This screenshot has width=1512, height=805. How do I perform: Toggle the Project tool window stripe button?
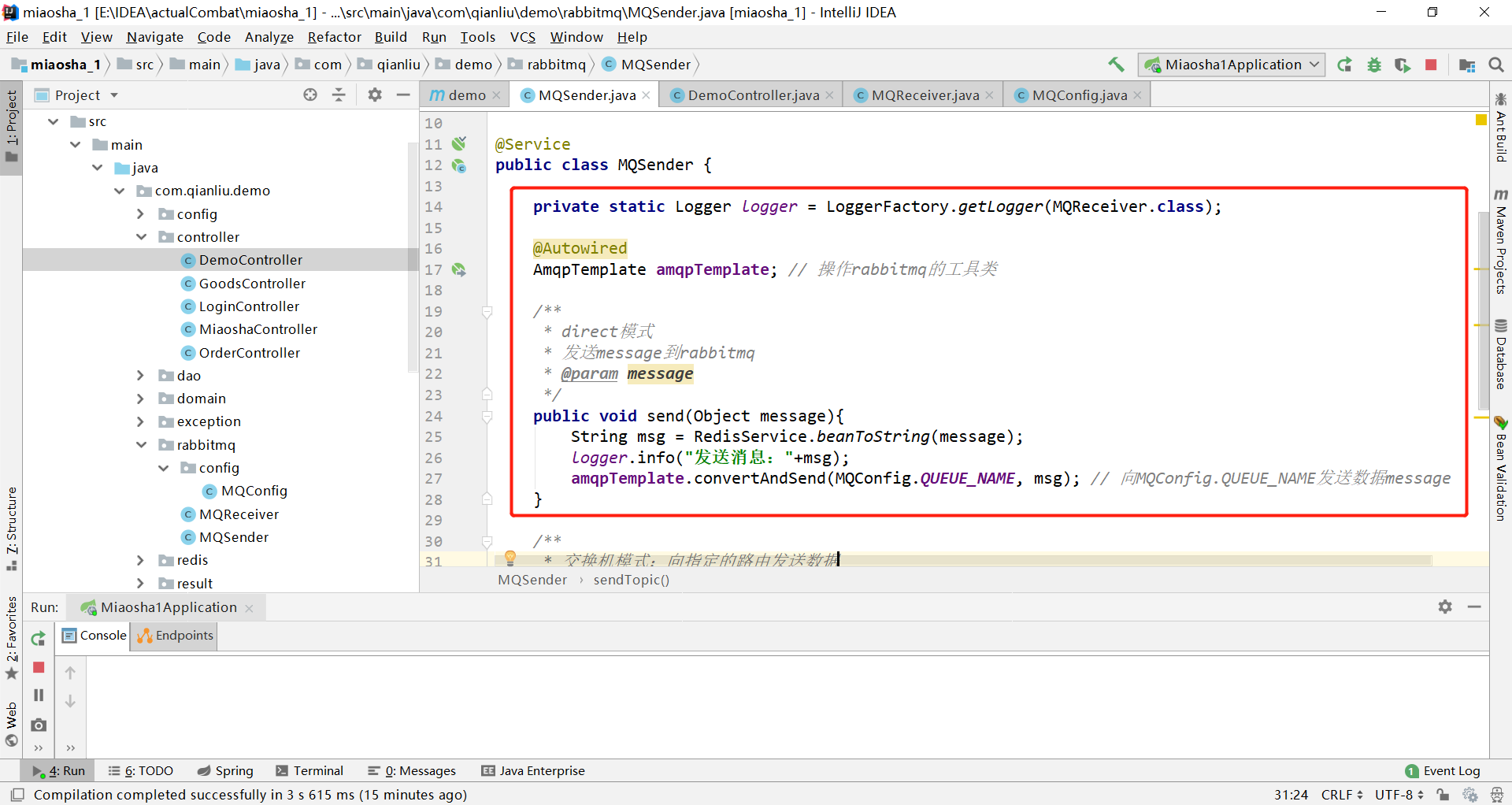(x=11, y=126)
